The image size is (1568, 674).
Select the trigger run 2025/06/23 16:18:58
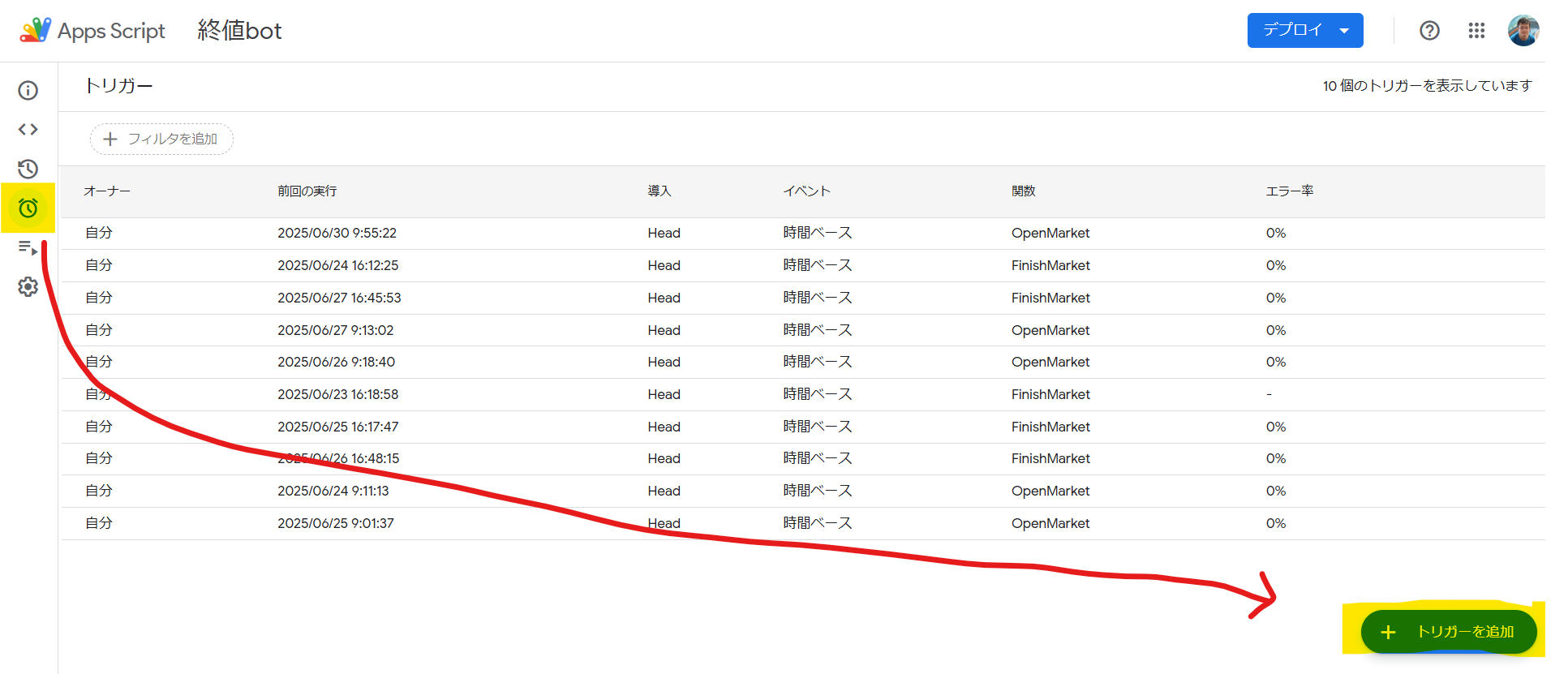click(337, 395)
